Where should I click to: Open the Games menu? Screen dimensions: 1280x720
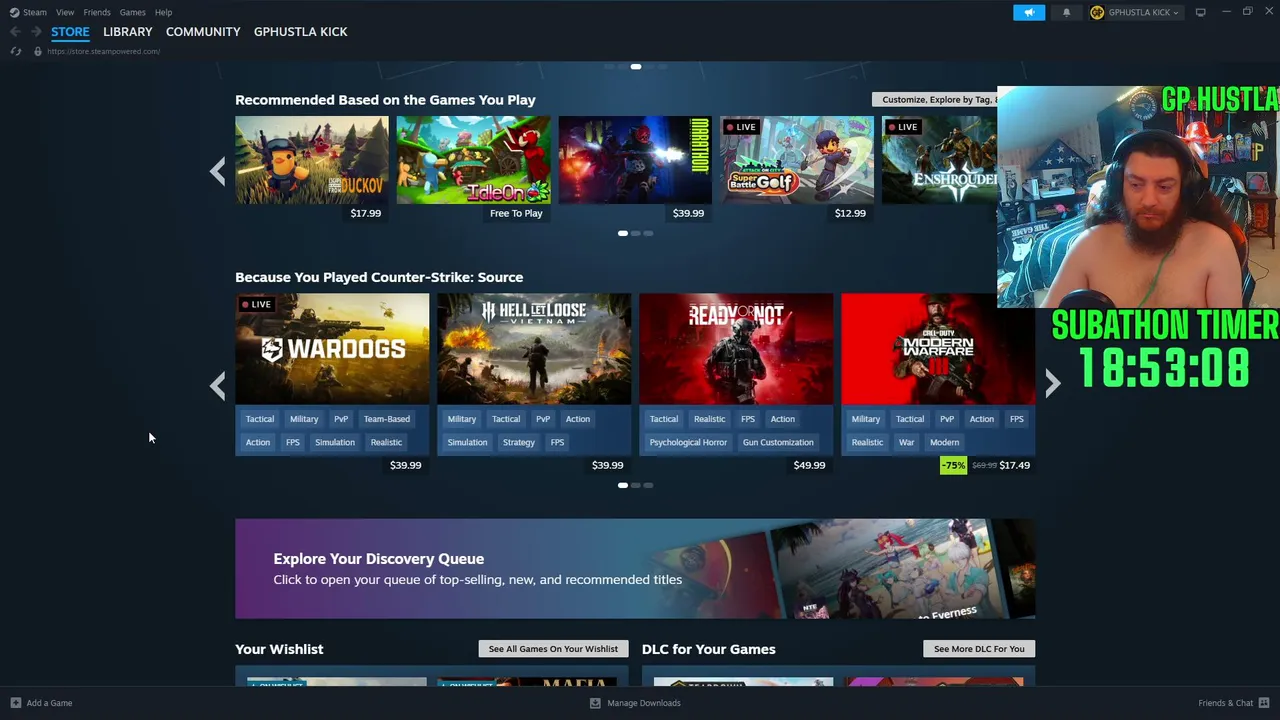[x=132, y=12]
